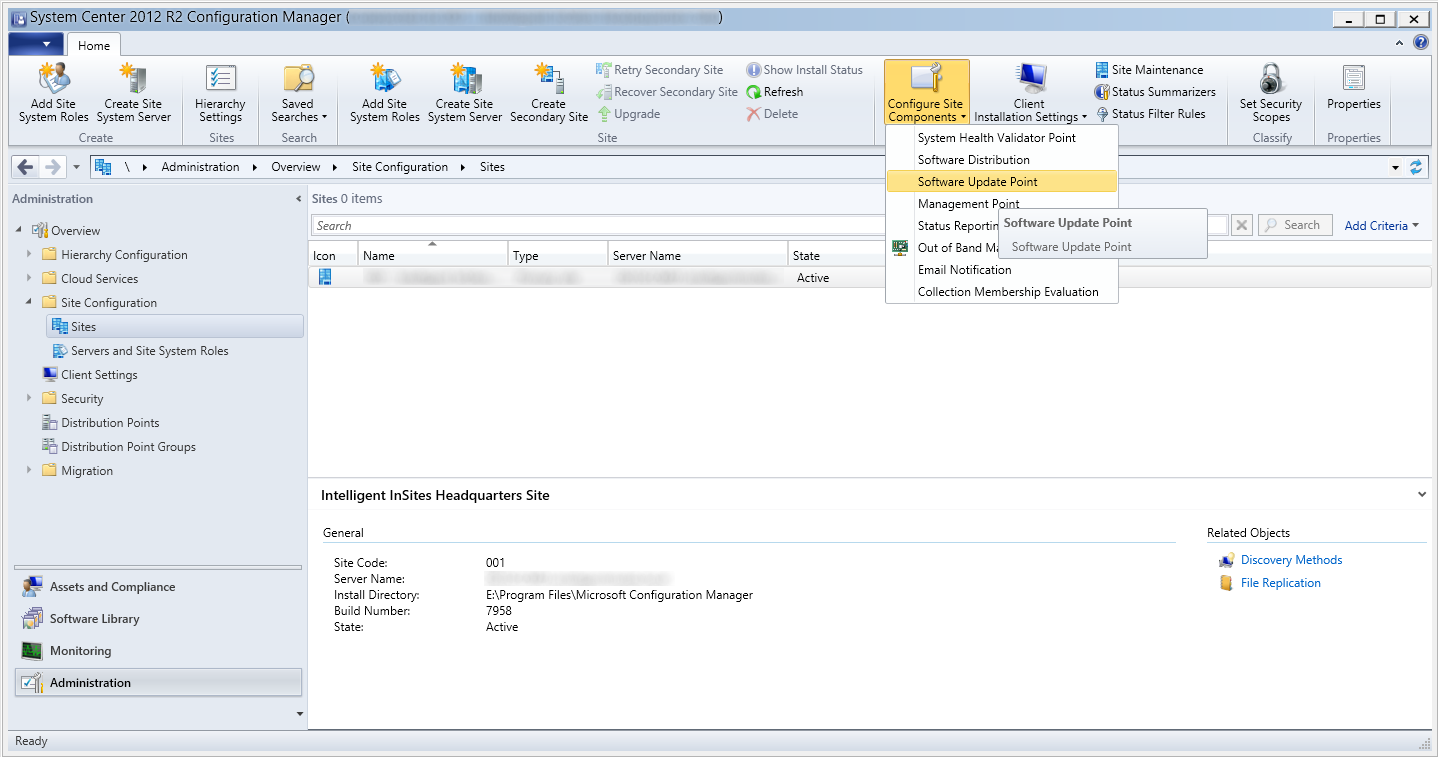Select Email Notification menu item
Viewport: 1438px width, 757px height.
(1002, 270)
